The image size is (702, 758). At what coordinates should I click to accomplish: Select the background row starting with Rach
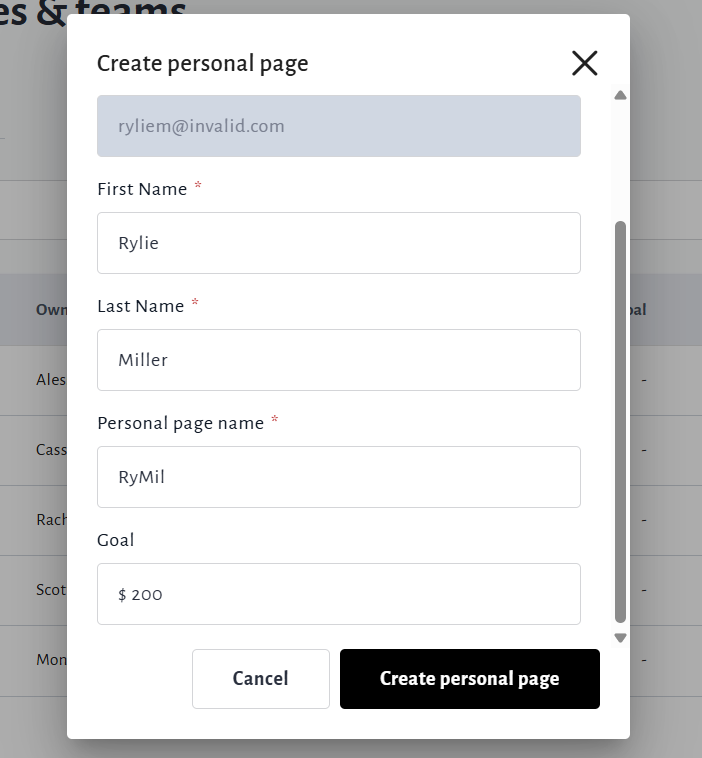pos(50,520)
